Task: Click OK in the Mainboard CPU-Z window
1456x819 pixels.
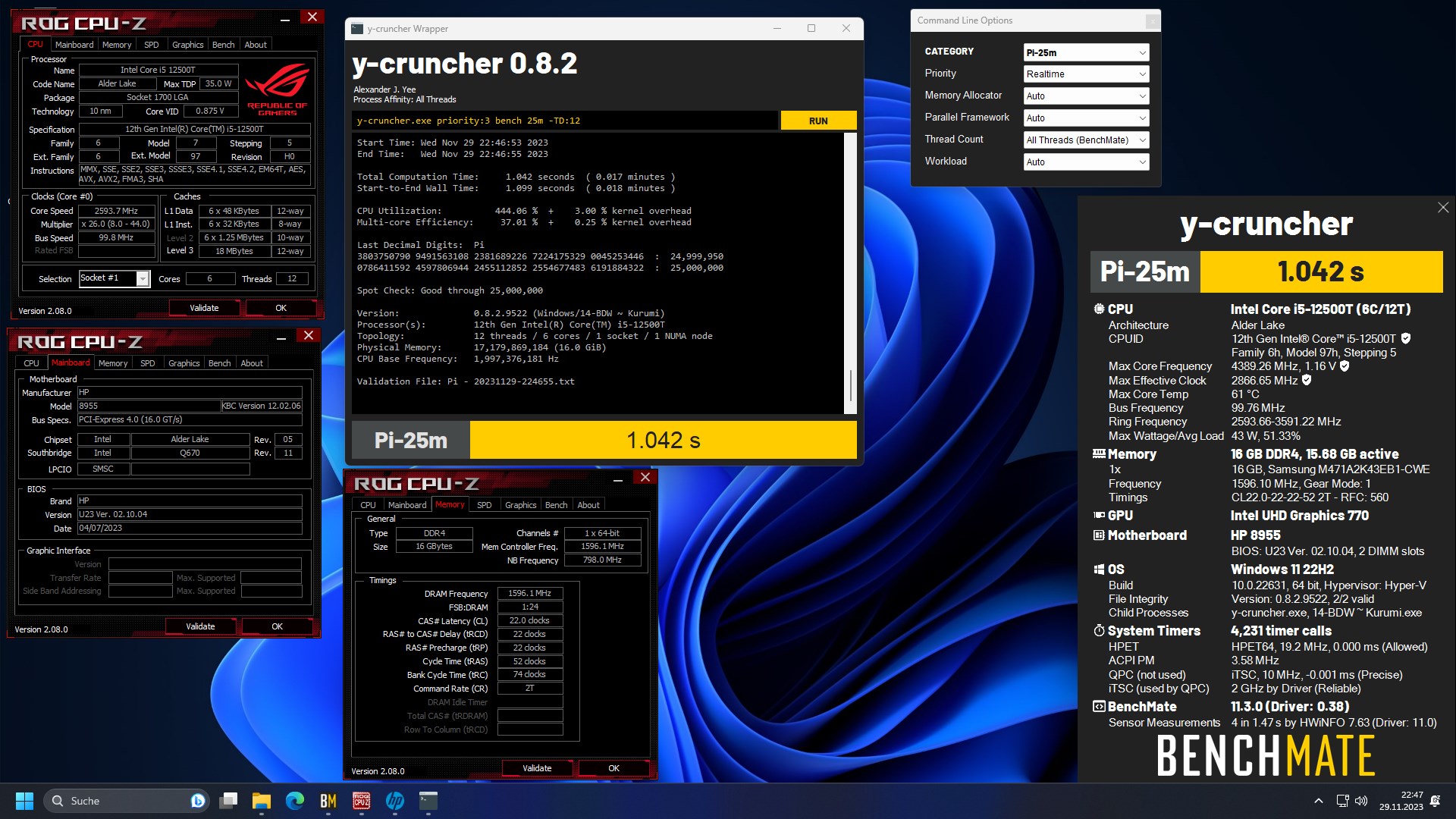Action: click(277, 626)
